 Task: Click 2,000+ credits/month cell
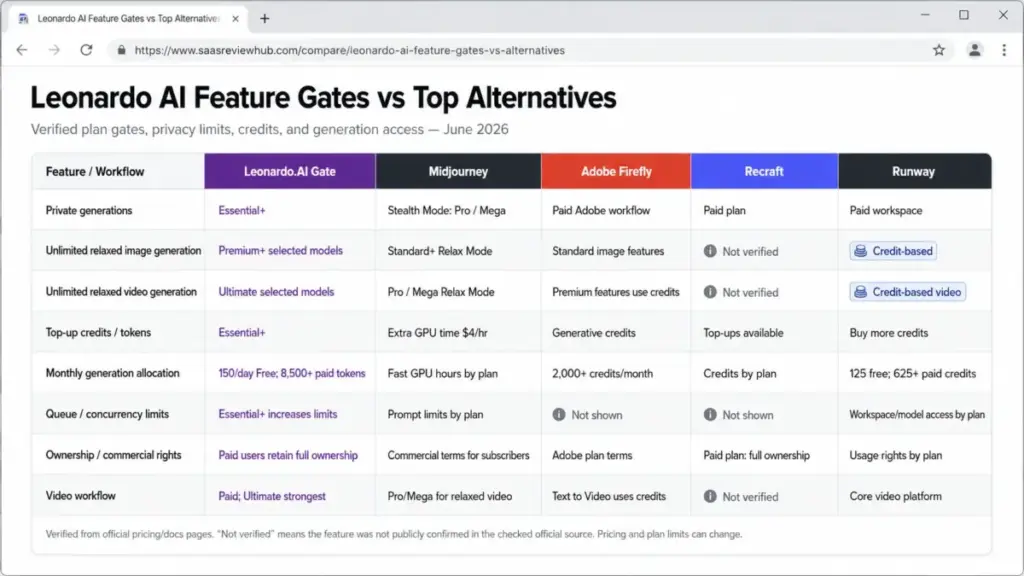pyautogui.click(x=602, y=374)
